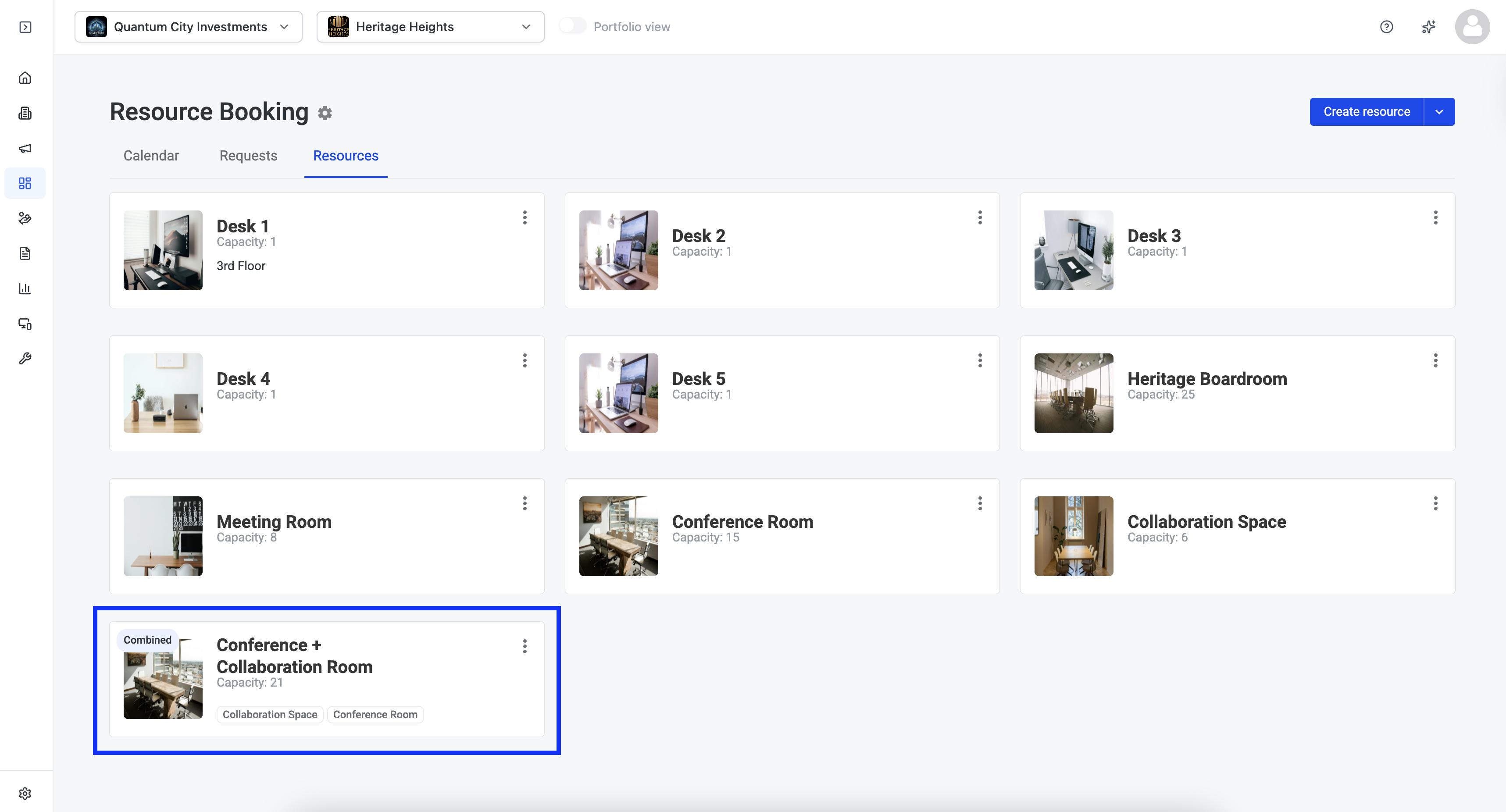Open Heritage Boardroom options menu

tap(1436, 361)
